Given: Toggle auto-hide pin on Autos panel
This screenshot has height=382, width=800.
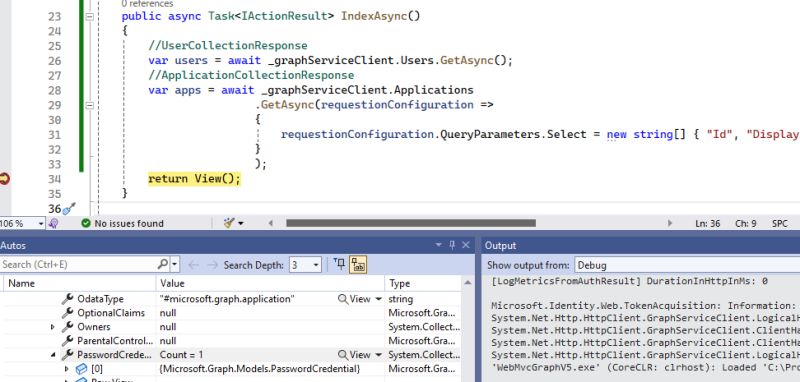Looking at the screenshot, I should click(x=452, y=245).
